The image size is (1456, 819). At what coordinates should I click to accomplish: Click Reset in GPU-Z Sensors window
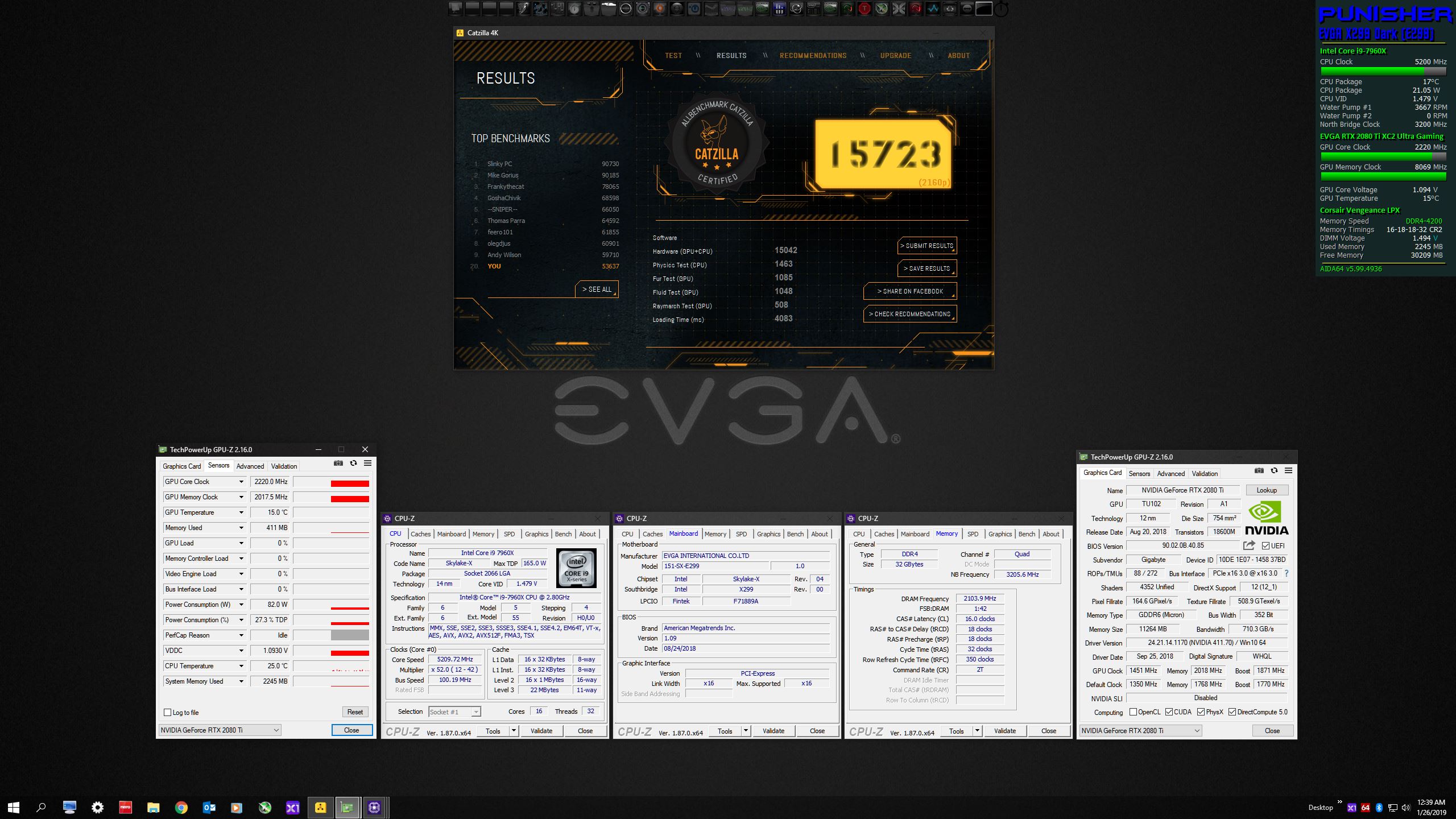pyautogui.click(x=355, y=712)
